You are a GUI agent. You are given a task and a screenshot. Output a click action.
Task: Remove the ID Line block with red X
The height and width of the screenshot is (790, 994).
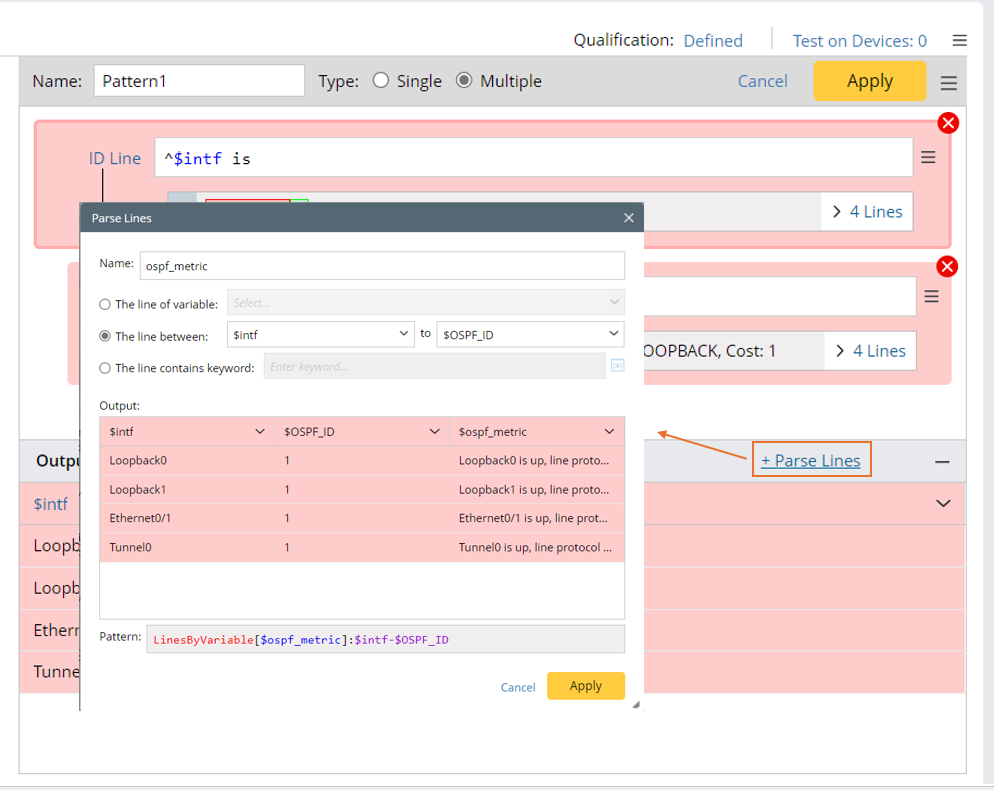(947, 123)
